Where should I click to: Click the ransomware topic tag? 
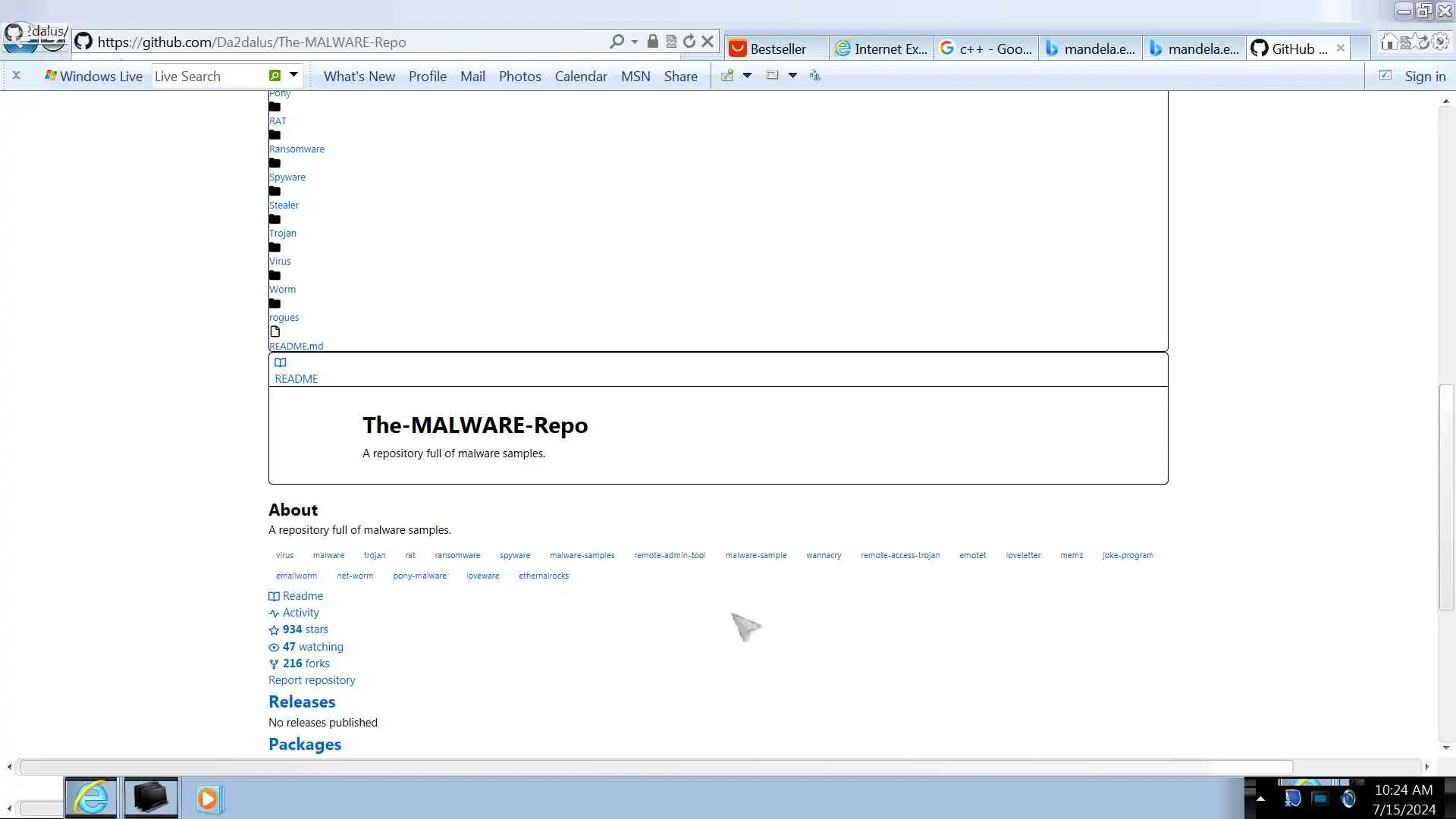click(457, 555)
